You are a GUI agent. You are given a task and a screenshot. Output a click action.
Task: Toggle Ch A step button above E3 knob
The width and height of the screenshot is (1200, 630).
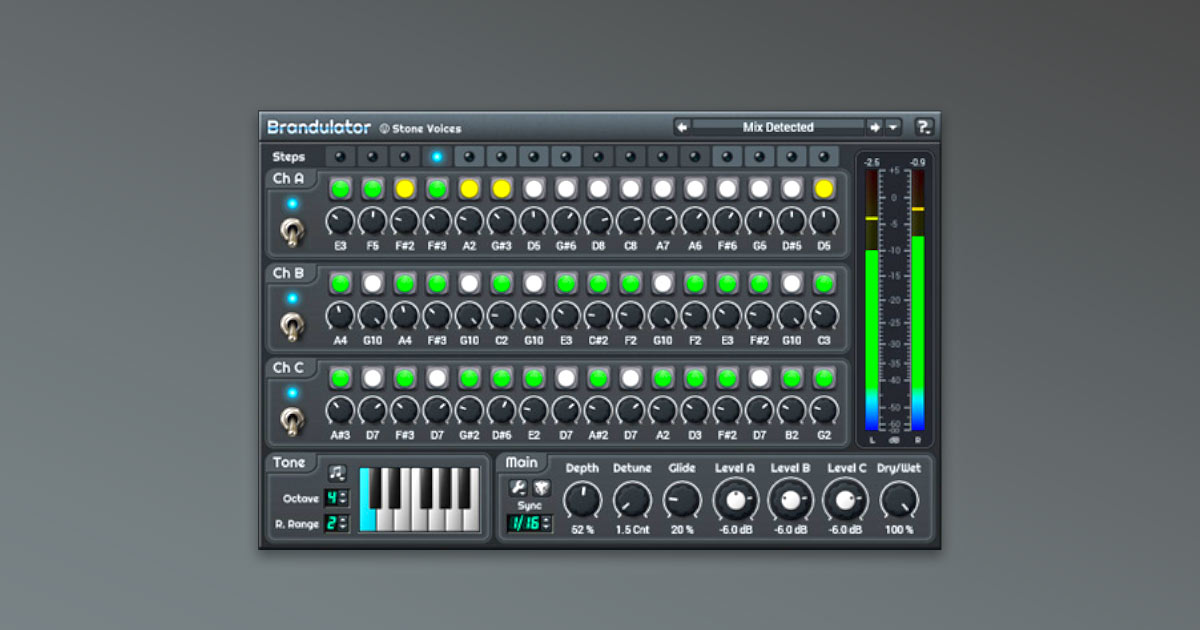(340, 188)
